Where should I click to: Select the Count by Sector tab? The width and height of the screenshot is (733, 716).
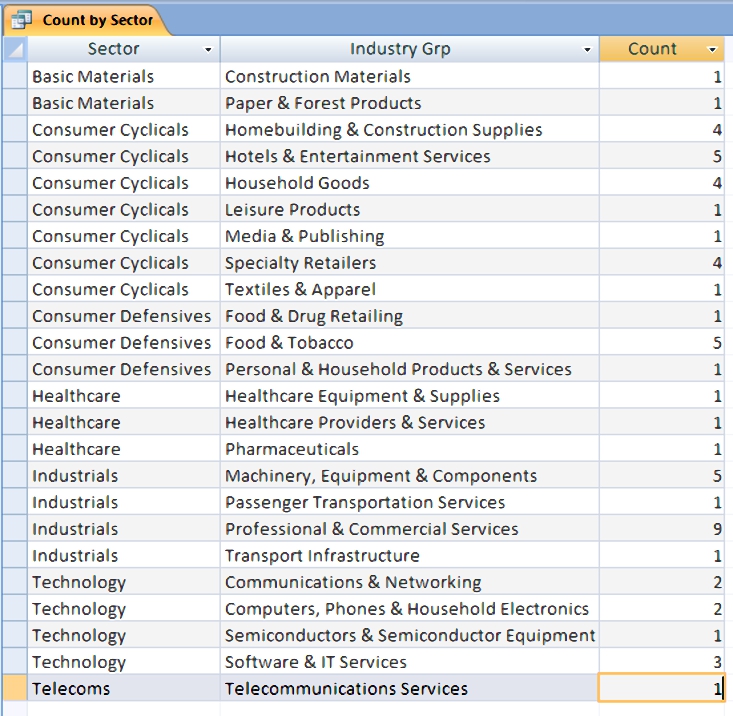tap(86, 20)
